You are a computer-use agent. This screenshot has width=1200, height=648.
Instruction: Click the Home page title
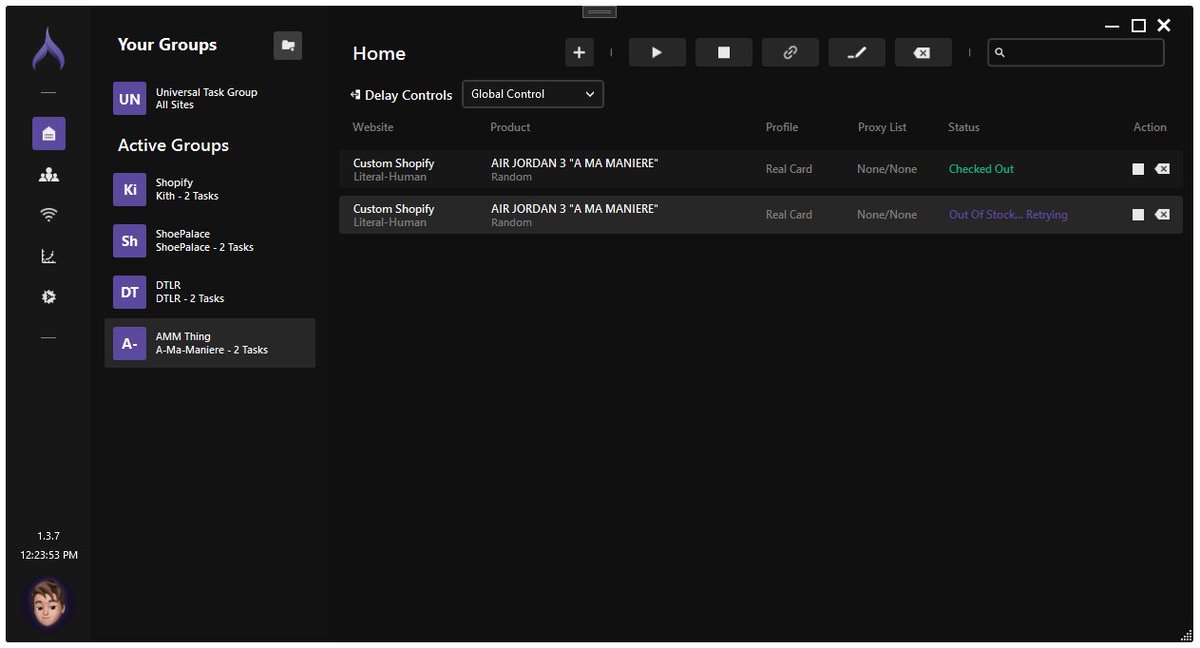click(x=379, y=53)
